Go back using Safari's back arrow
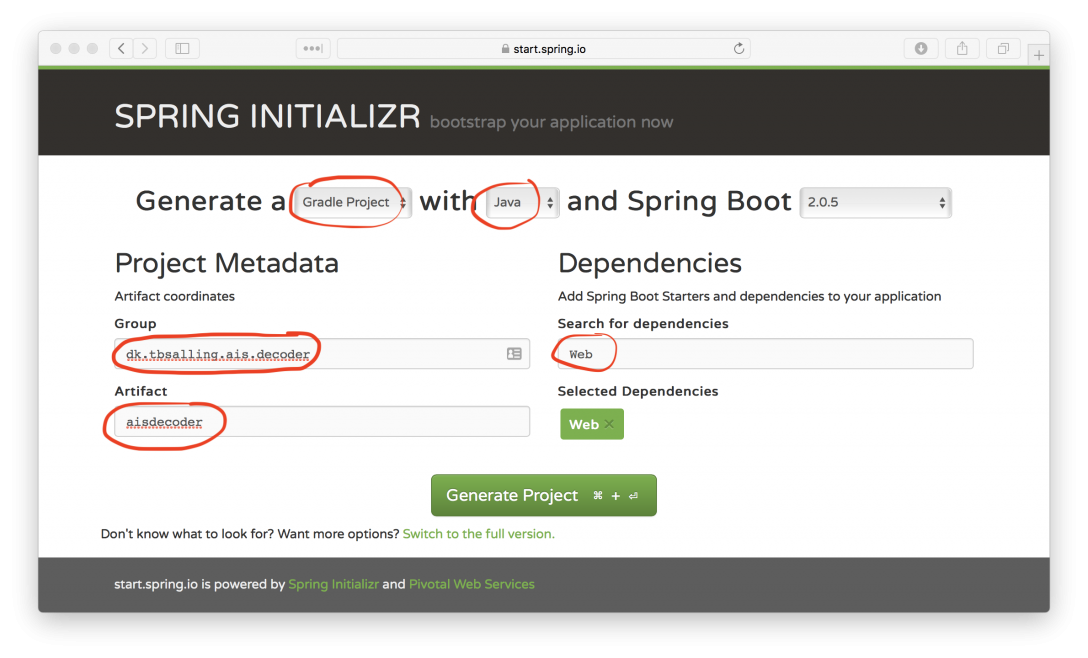 [x=121, y=49]
